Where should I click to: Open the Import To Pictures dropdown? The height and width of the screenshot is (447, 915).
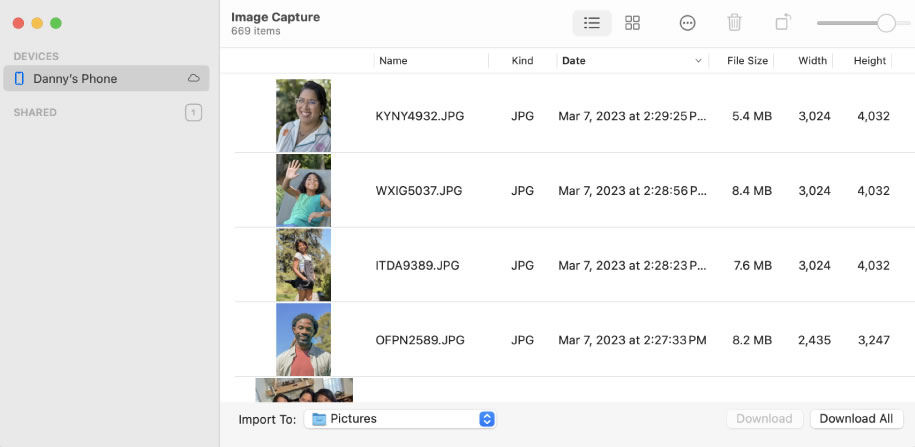click(400, 419)
